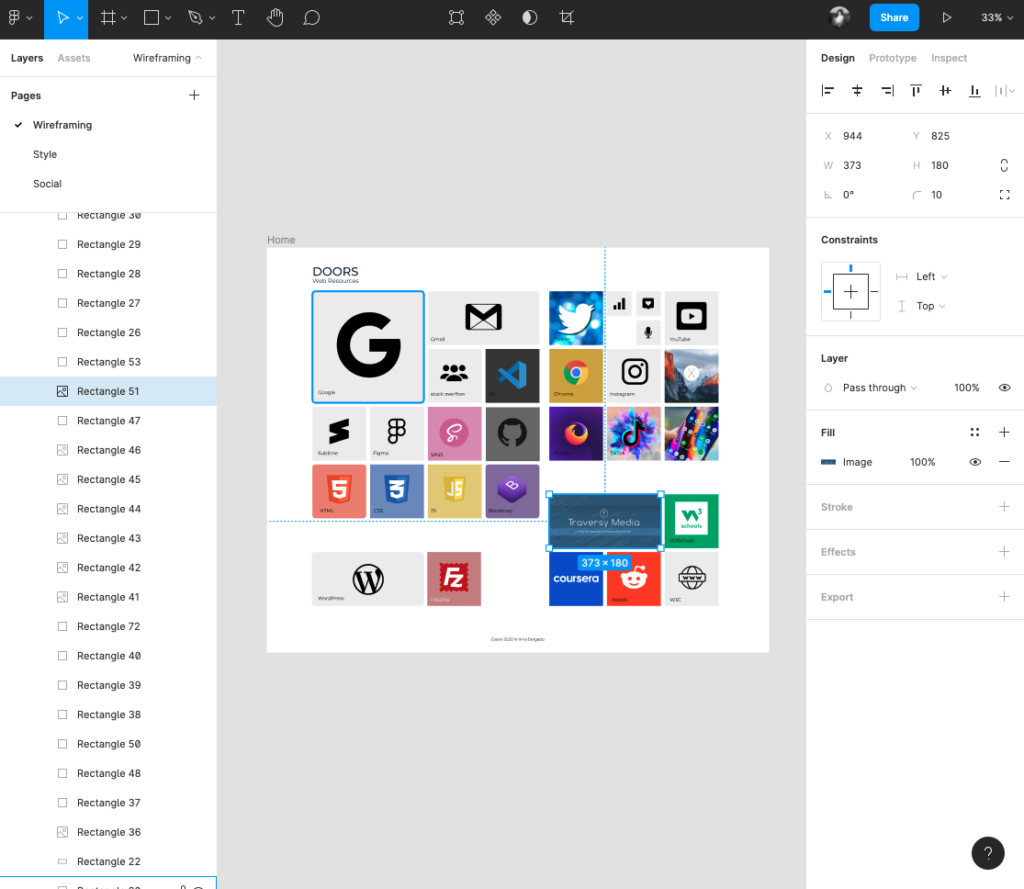1024x889 pixels.
Task: Select the Rectangle 46 layer
Action: coord(108,450)
